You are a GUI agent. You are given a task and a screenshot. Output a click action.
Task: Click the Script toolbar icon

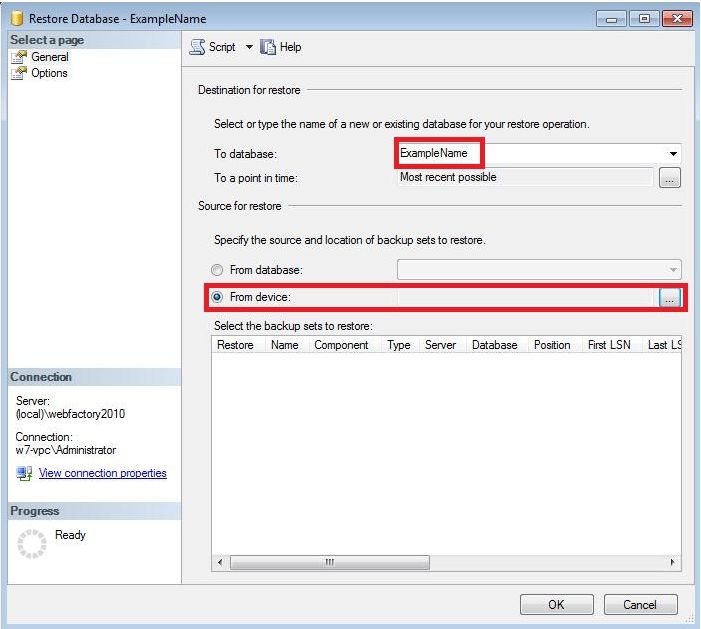tap(197, 47)
